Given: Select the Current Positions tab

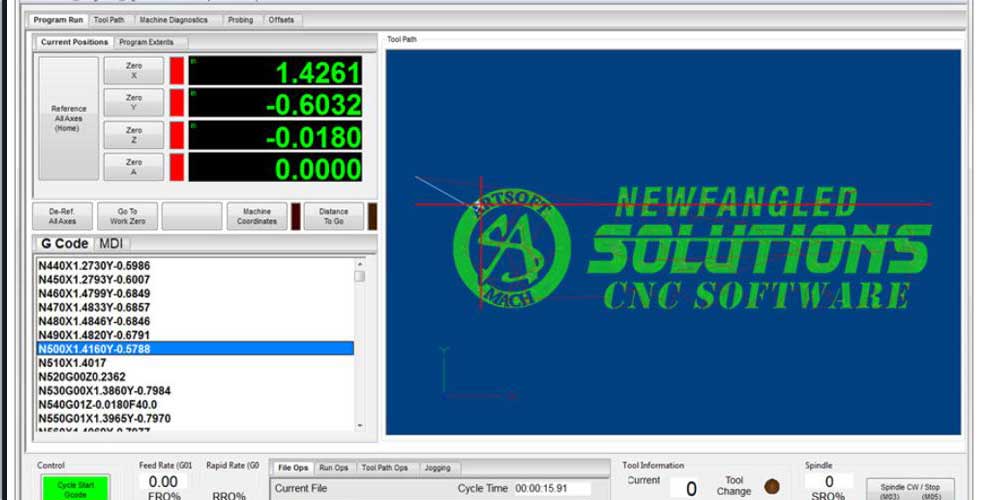Looking at the screenshot, I should [x=74, y=42].
